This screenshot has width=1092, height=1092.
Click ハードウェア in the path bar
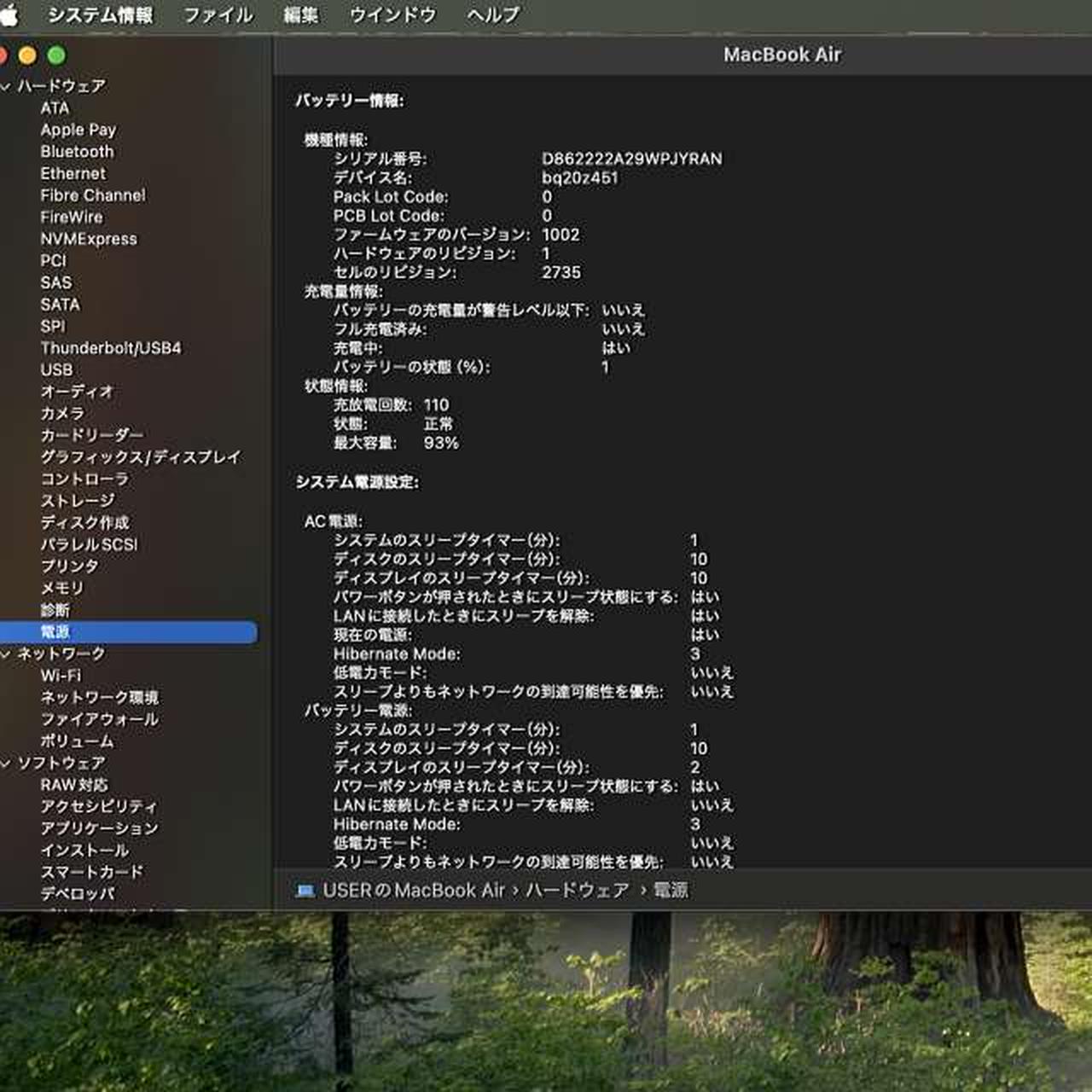click(577, 891)
